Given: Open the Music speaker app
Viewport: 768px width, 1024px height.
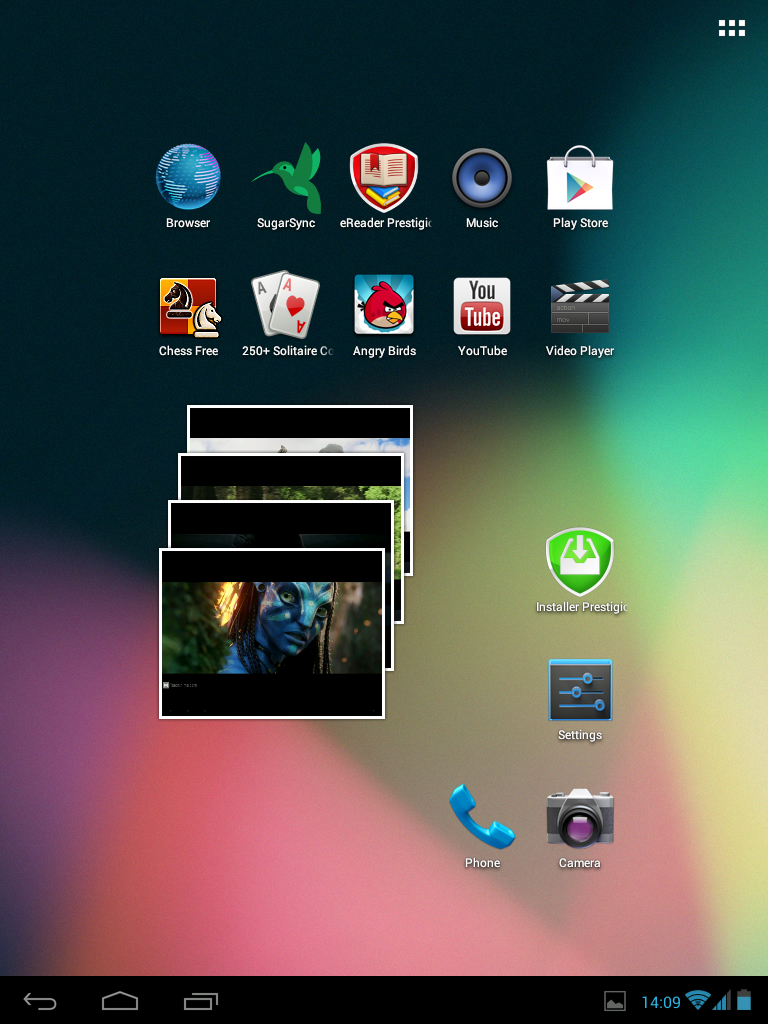Looking at the screenshot, I should tap(482, 187).
